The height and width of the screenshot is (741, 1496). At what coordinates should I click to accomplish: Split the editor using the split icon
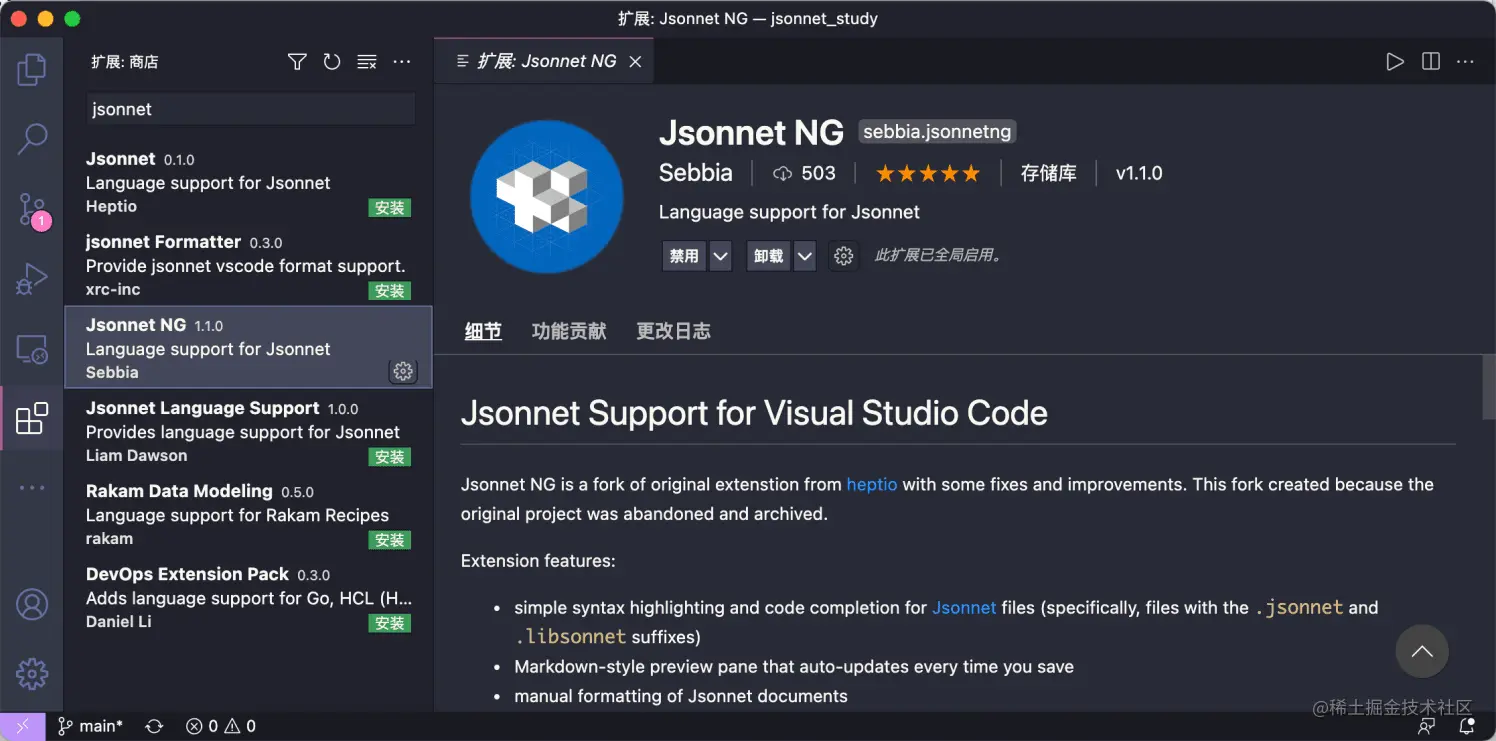pyautogui.click(x=1430, y=61)
